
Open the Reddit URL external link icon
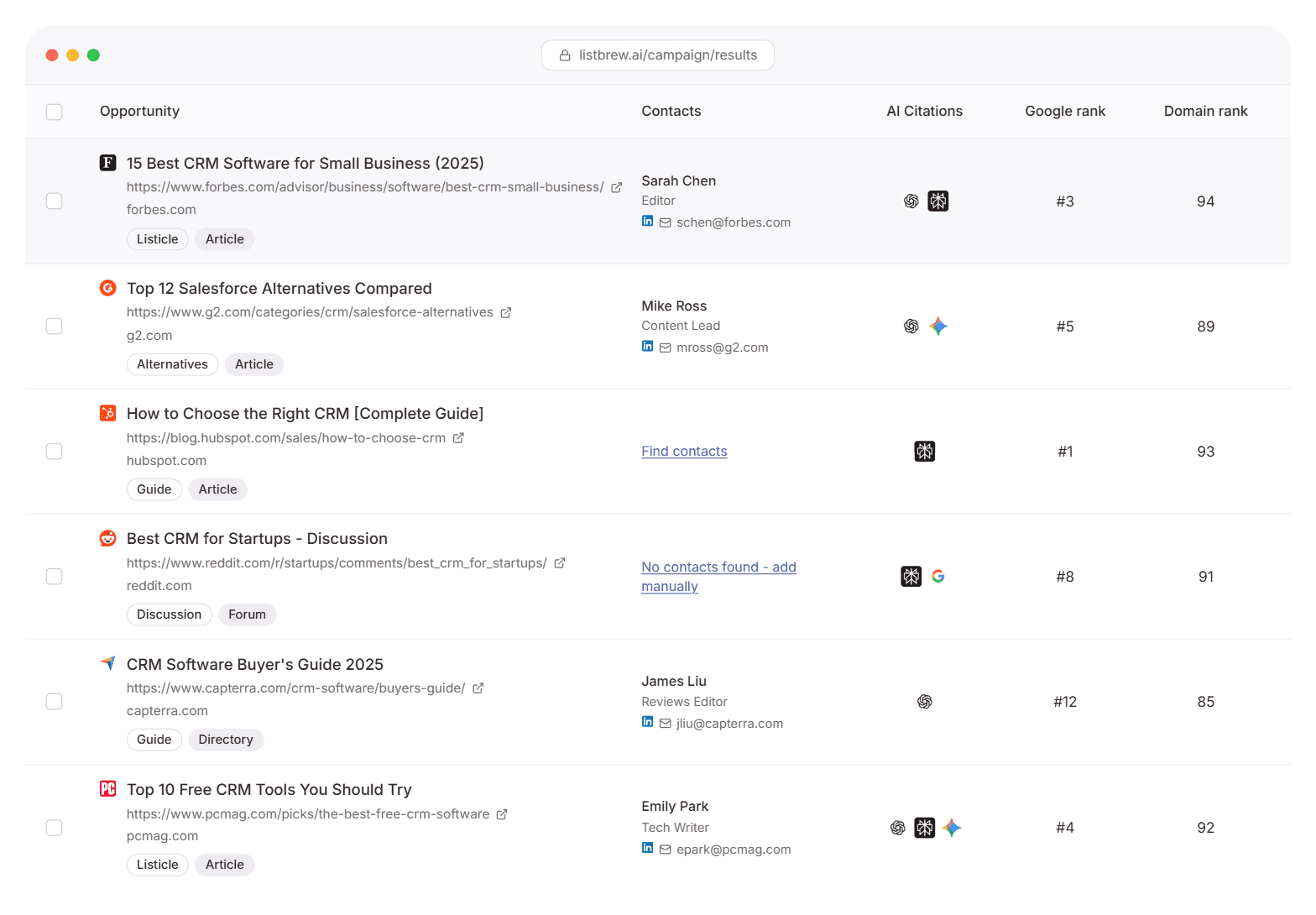click(560, 563)
